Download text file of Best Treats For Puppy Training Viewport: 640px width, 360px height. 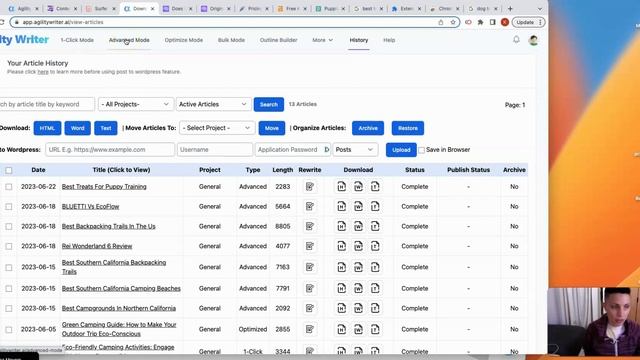(375, 187)
